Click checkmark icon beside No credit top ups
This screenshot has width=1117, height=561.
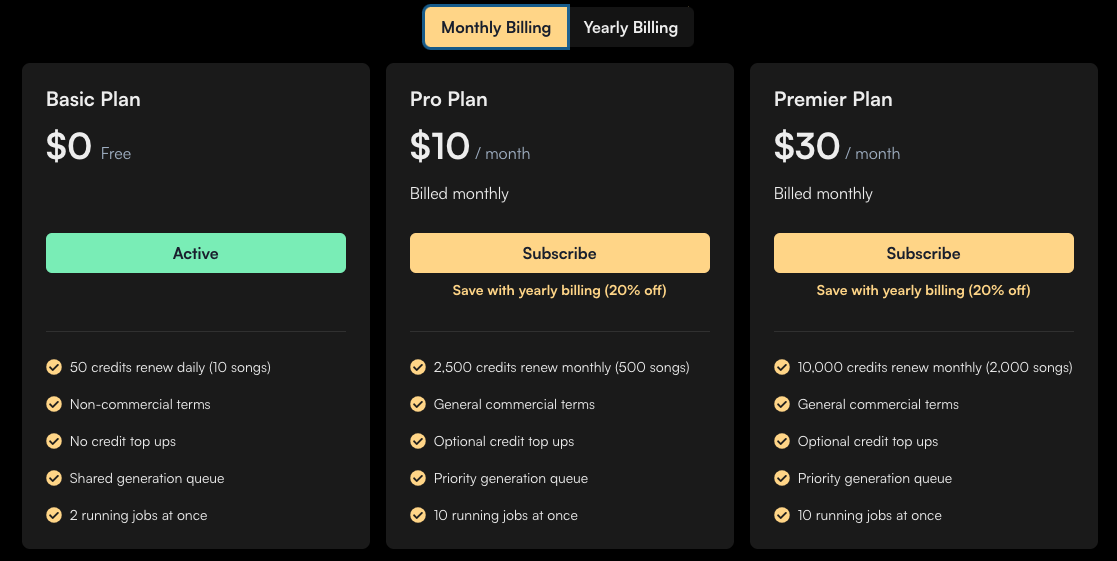[x=54, y=441]
